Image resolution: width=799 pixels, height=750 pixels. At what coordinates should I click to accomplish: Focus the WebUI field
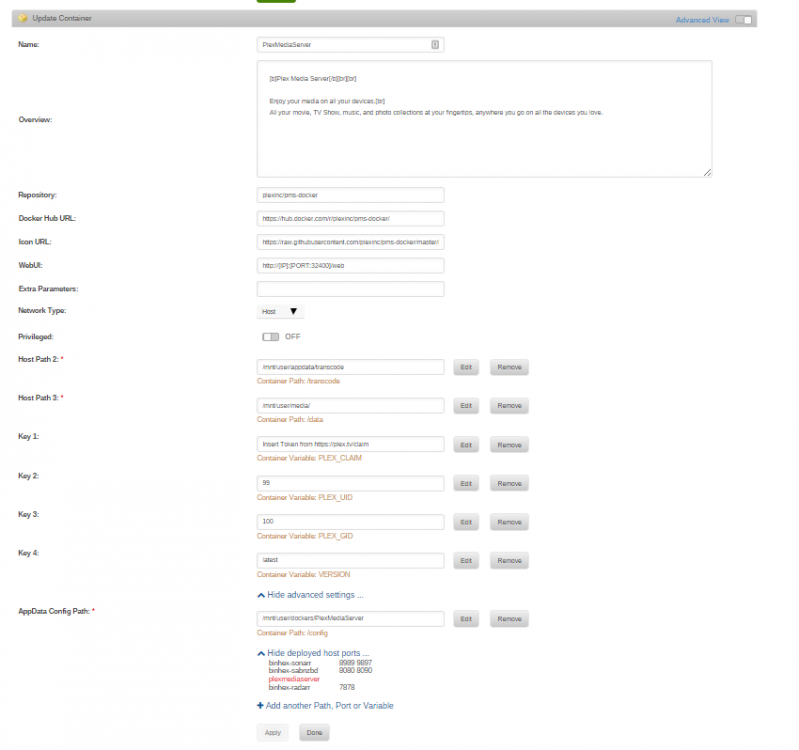click(351, 265)
